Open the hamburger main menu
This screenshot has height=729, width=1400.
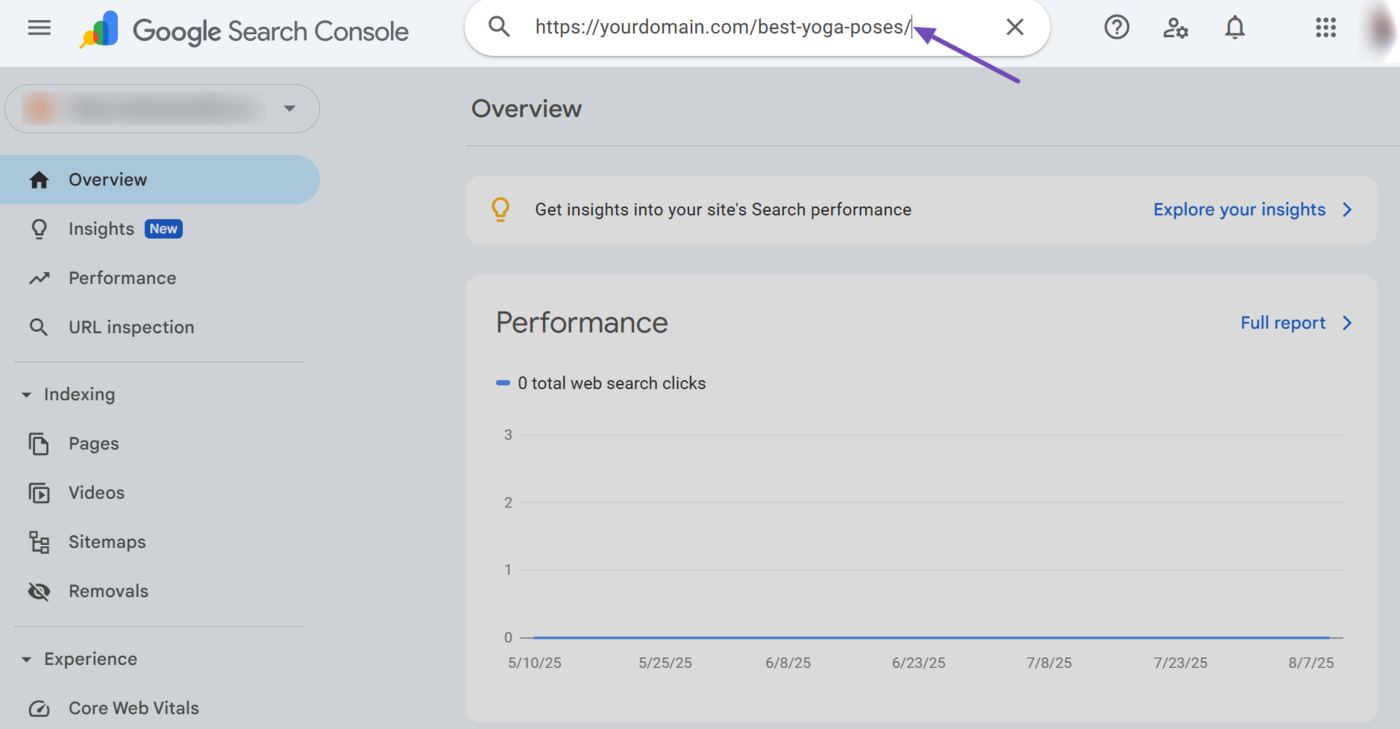click(39, 28)
